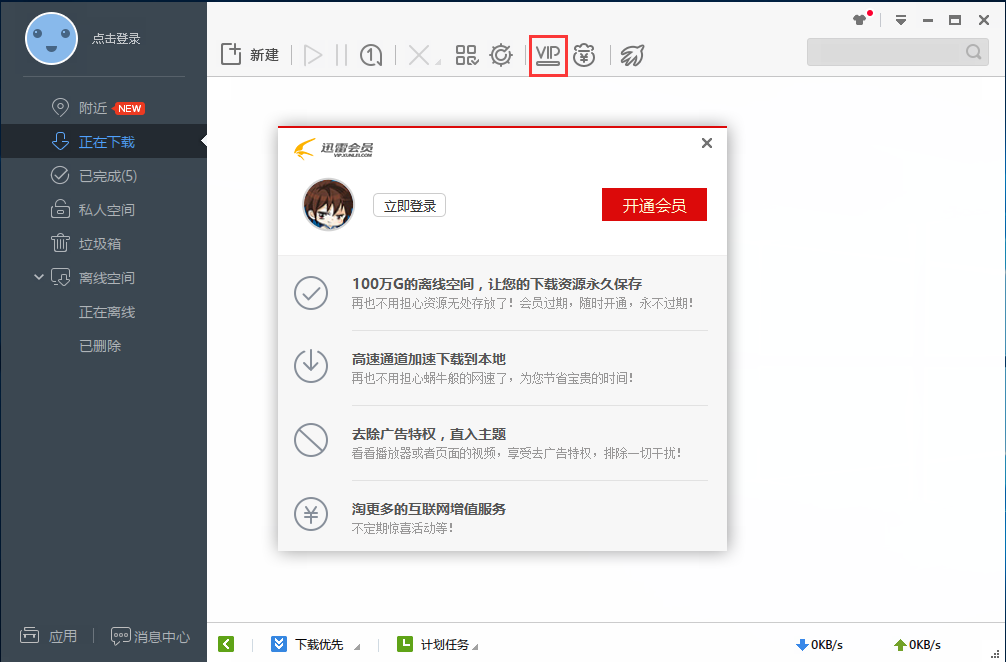Select the bird-shaped speedup icon in toolbar
1006x662 pixels.
pyautogui.click(x=631, y=56)
